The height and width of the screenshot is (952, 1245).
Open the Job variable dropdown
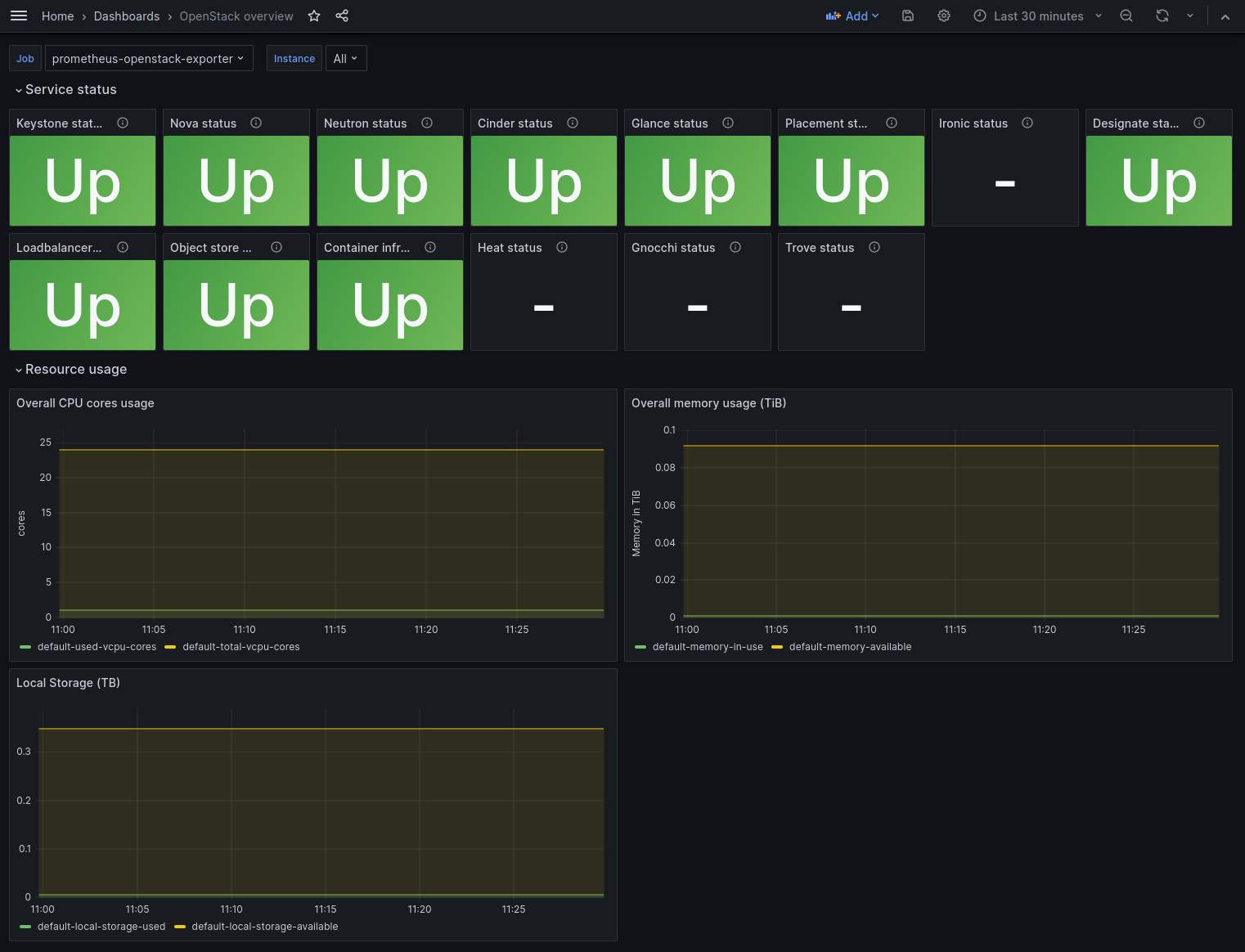148,59
